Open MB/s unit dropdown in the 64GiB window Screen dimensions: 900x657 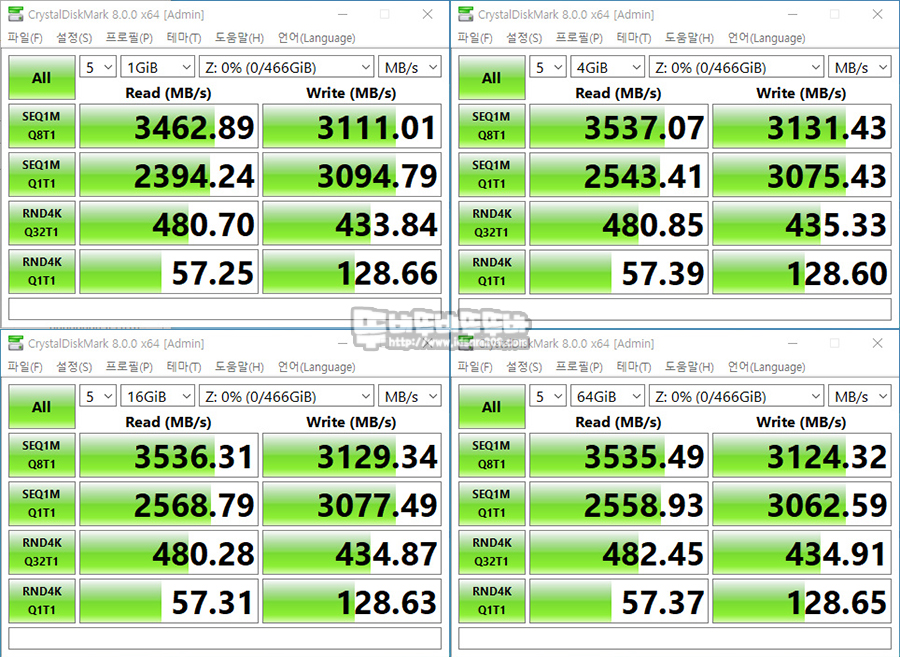pyautogui.click(x=860, y=396)
